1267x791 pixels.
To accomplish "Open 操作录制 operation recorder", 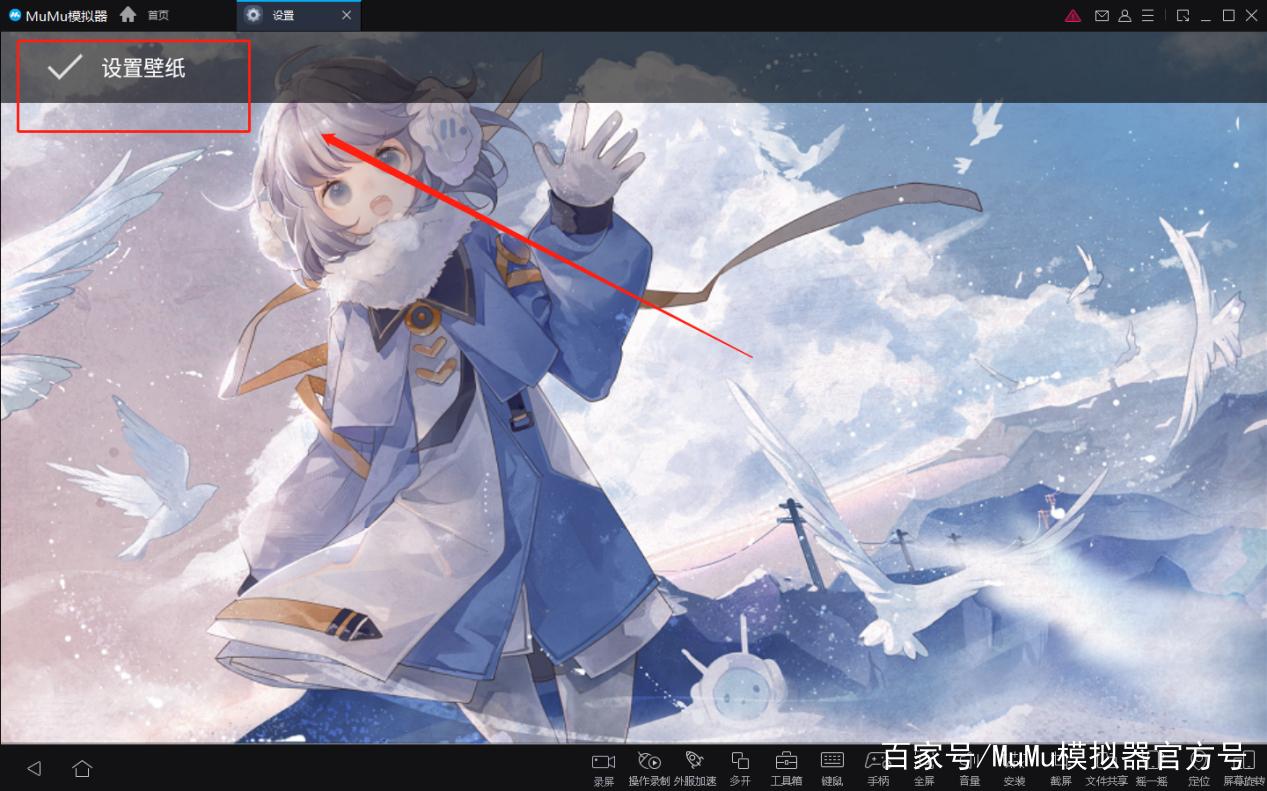I will point(649,768).
